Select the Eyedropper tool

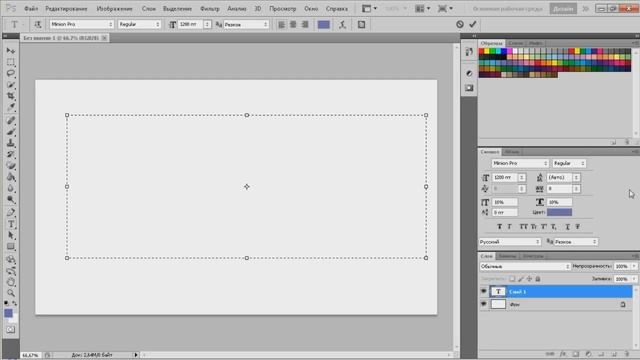[x=11, y=107]
